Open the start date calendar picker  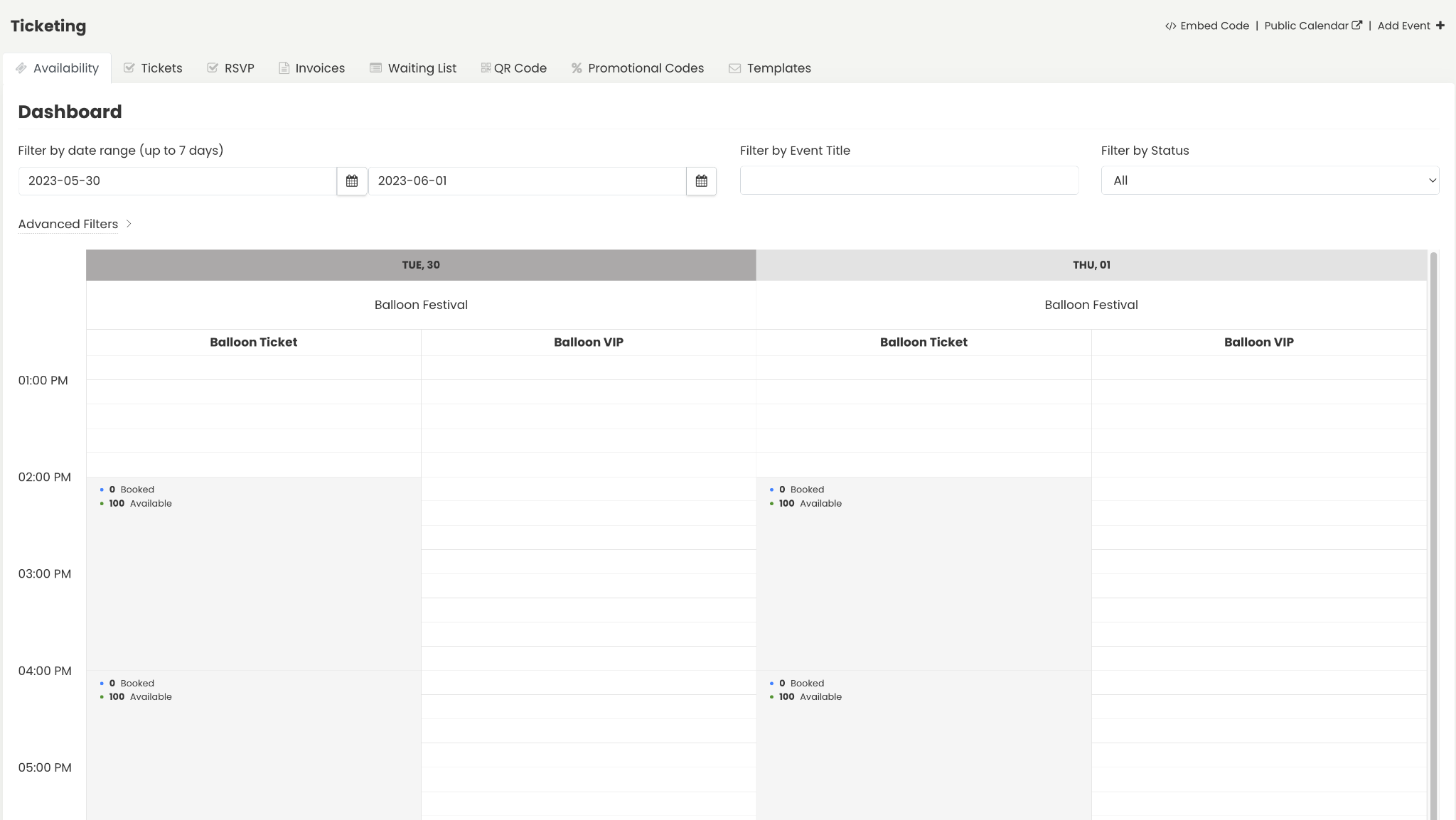click(352, 181)
